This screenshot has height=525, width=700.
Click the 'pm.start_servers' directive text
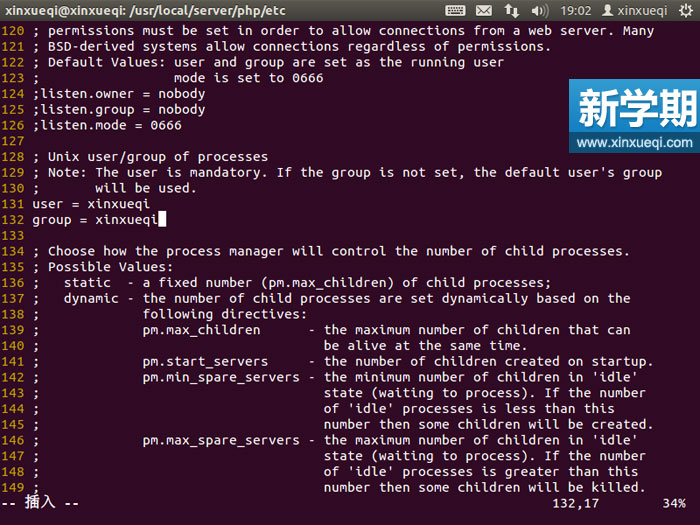pos(205,362)
